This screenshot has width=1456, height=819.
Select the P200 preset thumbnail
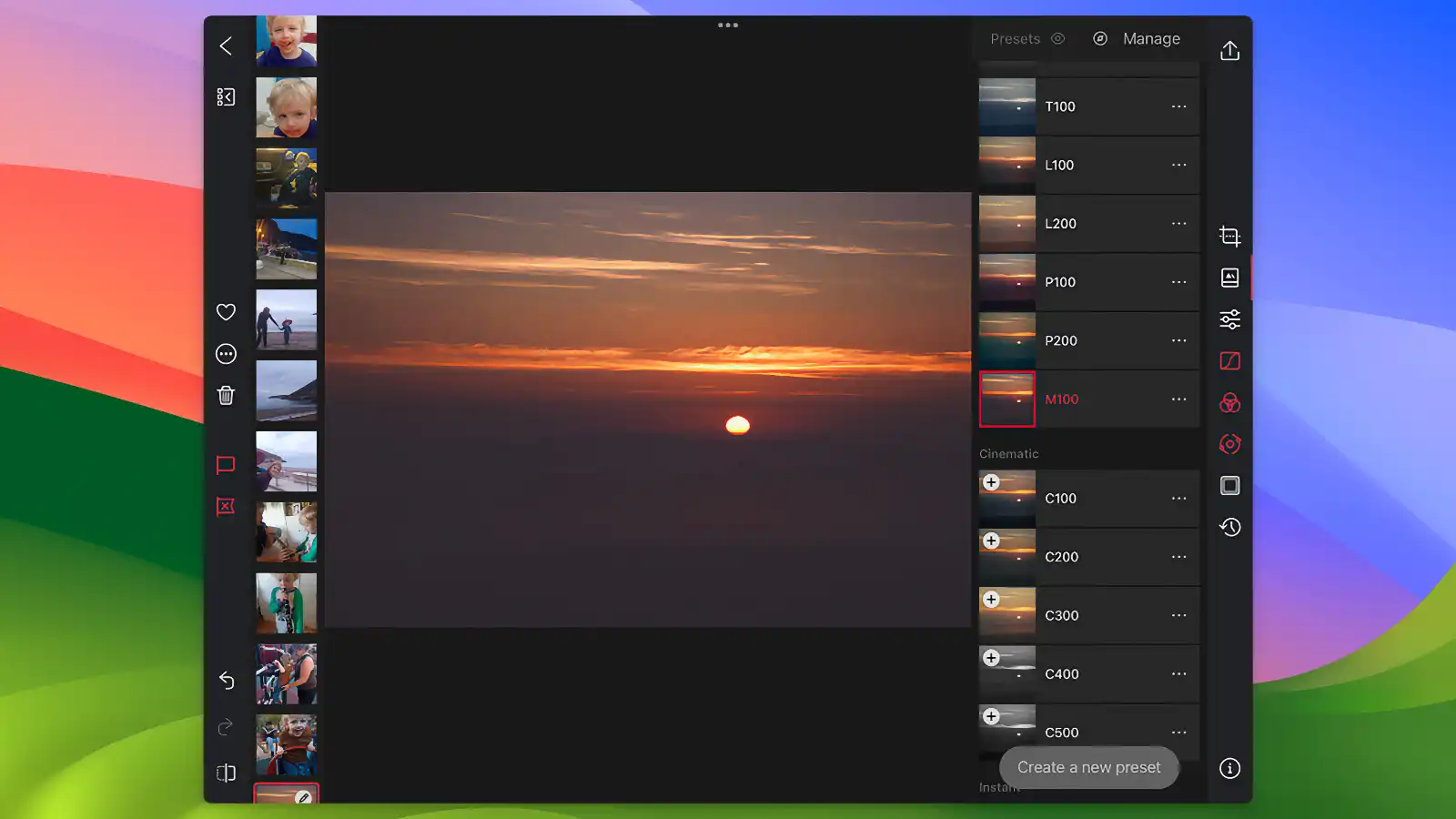click(1006, 340)
